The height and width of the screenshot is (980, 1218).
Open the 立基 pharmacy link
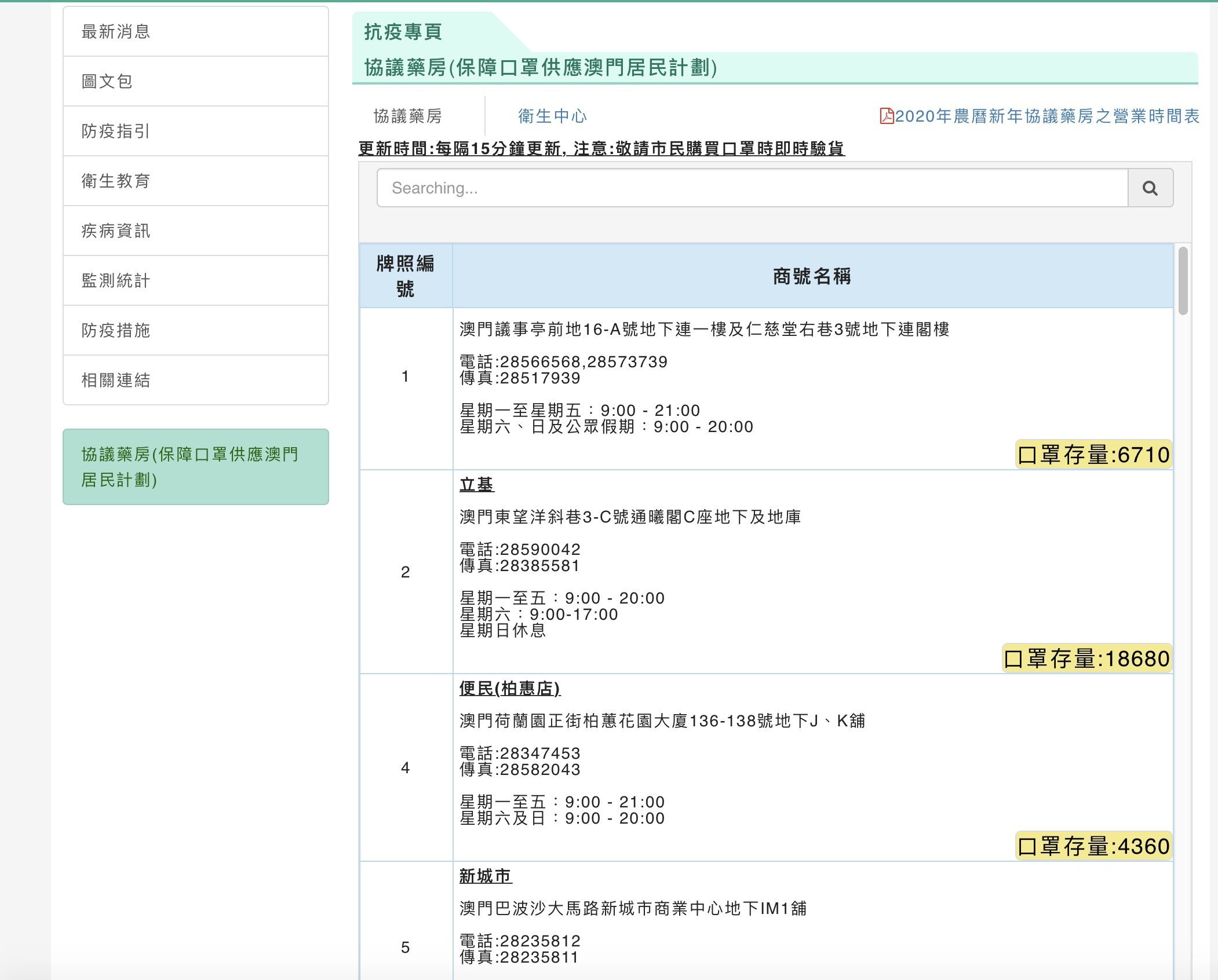point(476,484)
